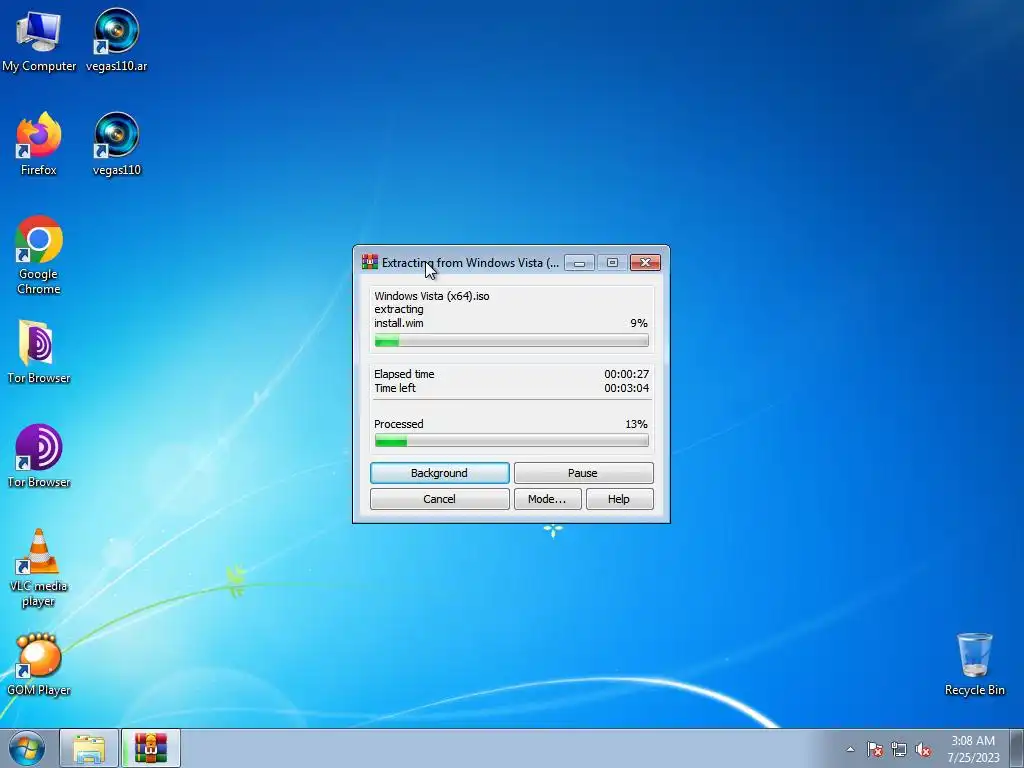This screenshot has height=768, width=1024.
Task: Open Help in the extraction dialog
Action: pyautogui.click(x=619, y=499)
